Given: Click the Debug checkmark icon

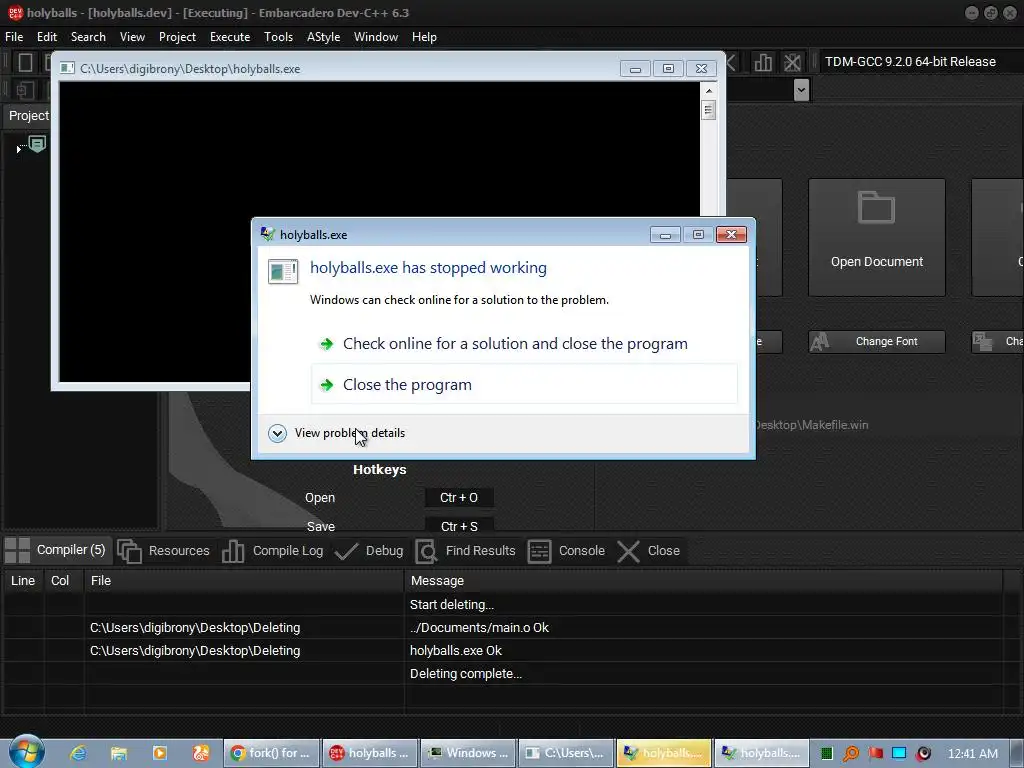Looking at the screenshot, I should tap(346, 551).
